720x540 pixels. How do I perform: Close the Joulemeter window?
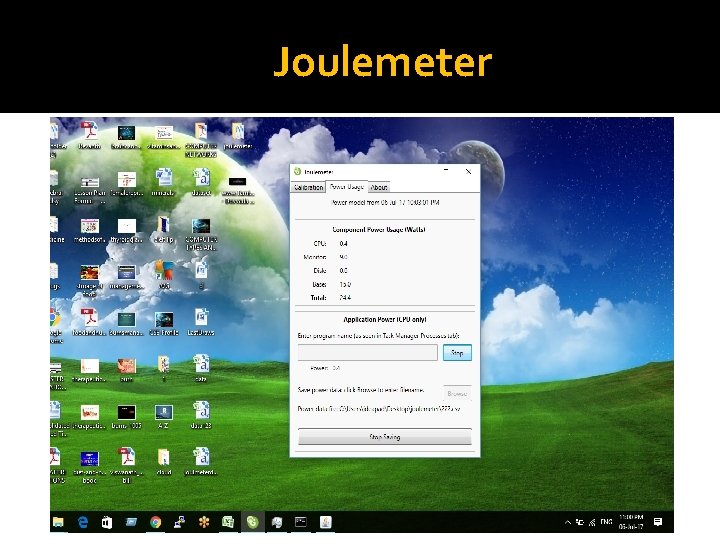(x=468, y=172)
